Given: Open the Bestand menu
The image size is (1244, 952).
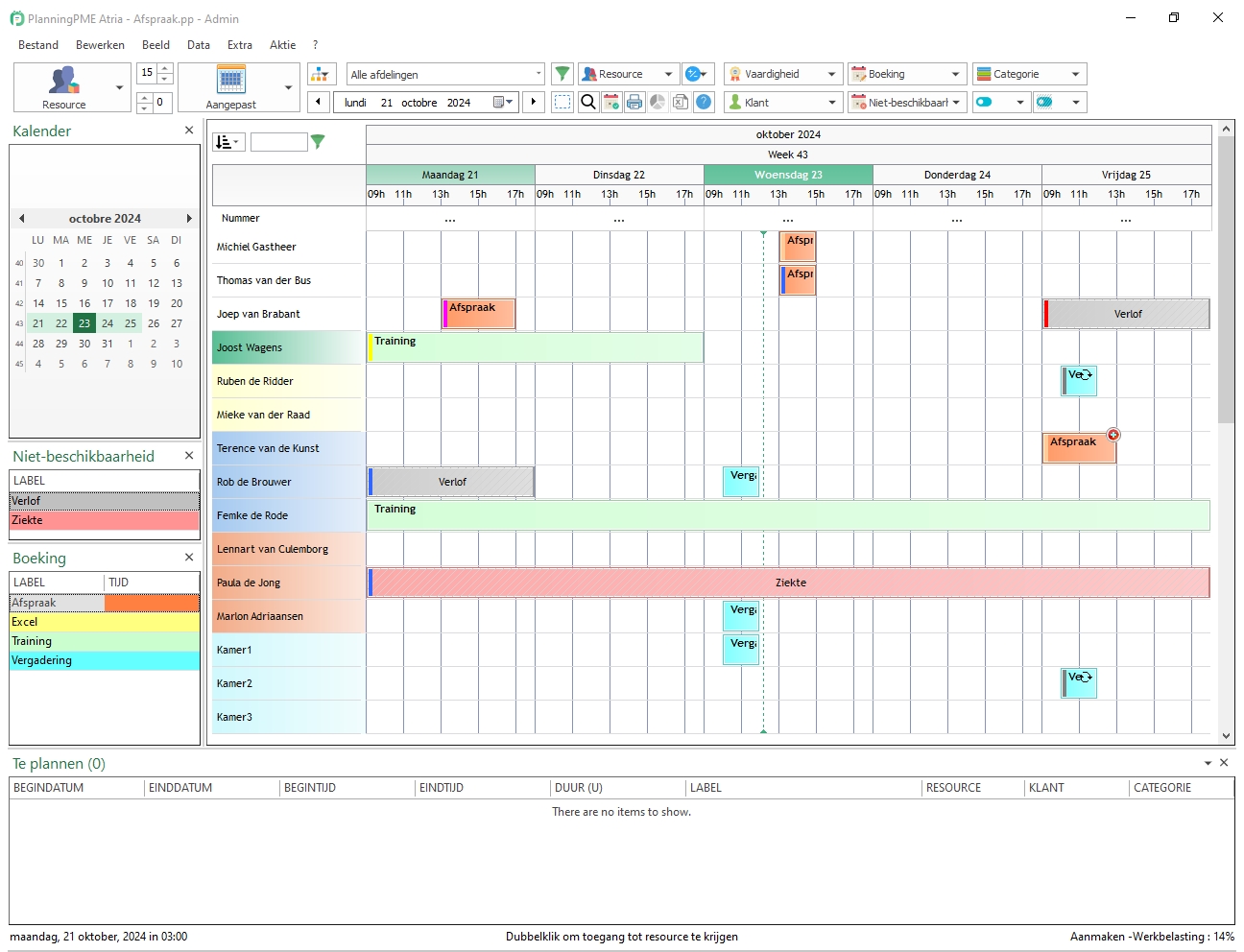Looking at the screenshot, I should tap(38, 45).
